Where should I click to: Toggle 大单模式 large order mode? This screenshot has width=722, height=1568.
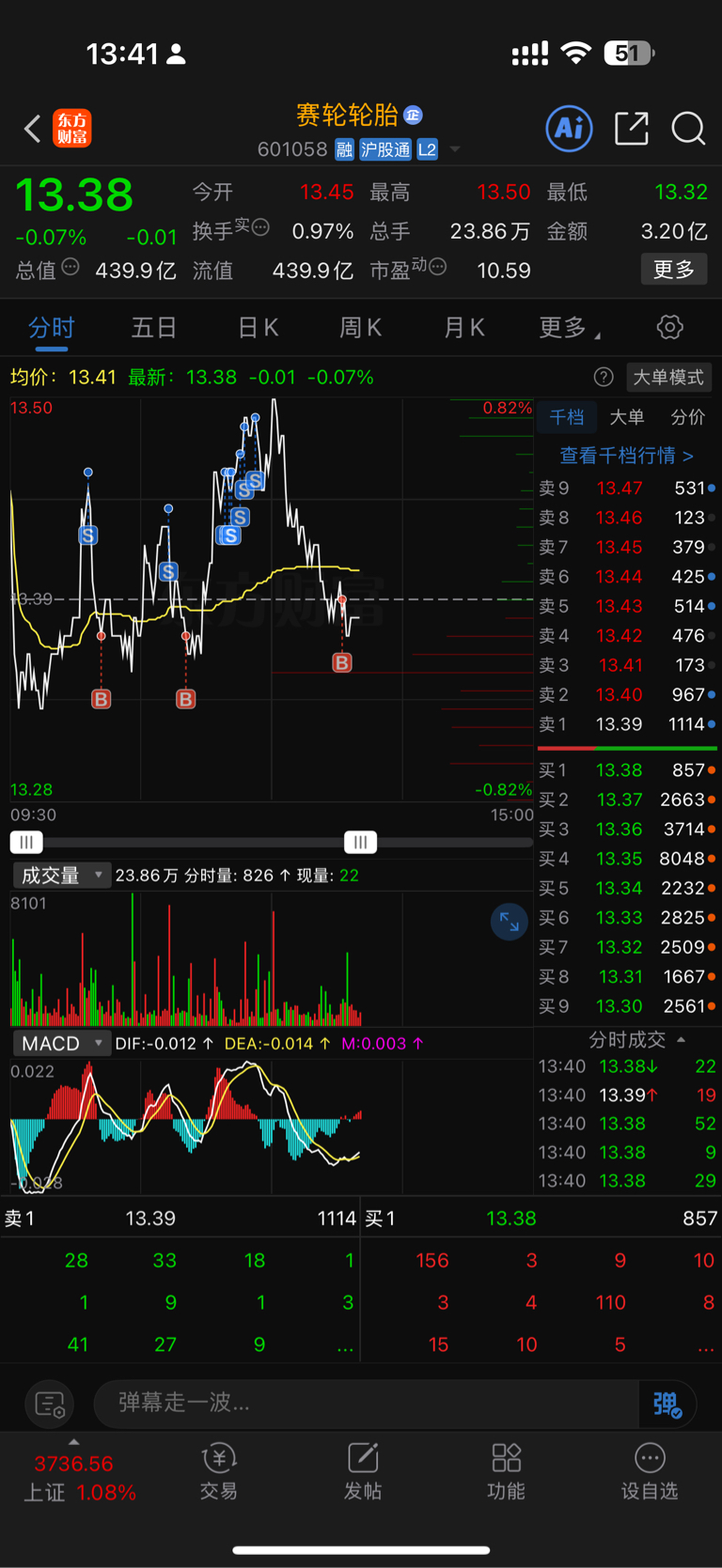pos(667,377)
